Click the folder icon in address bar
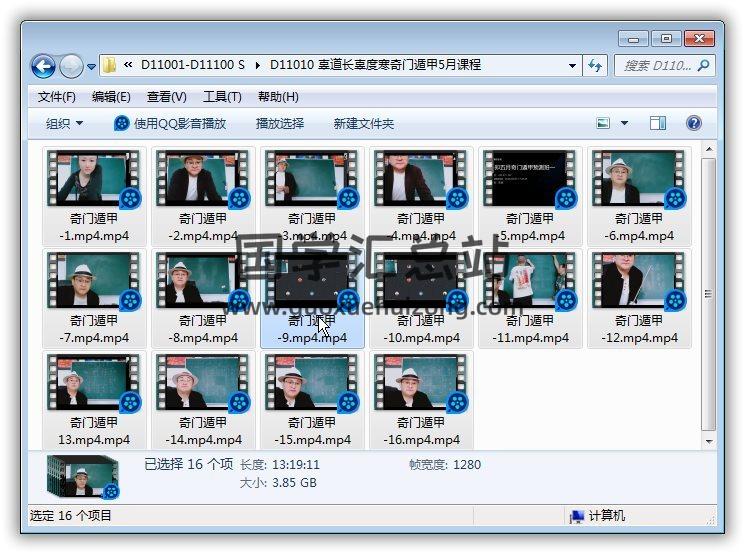This screenshot has height=554, width=745. click(x=110, y=65)
